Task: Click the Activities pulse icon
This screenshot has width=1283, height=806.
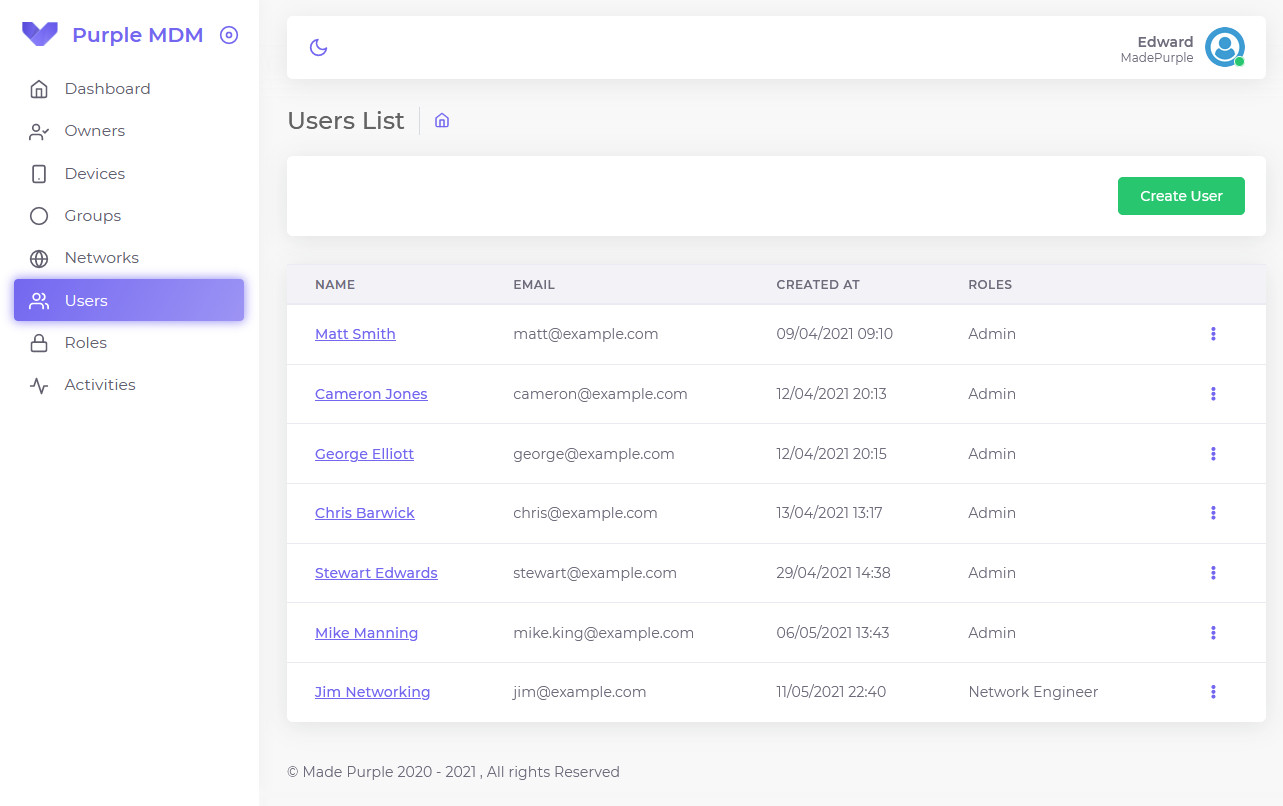Action: (39, 385)
